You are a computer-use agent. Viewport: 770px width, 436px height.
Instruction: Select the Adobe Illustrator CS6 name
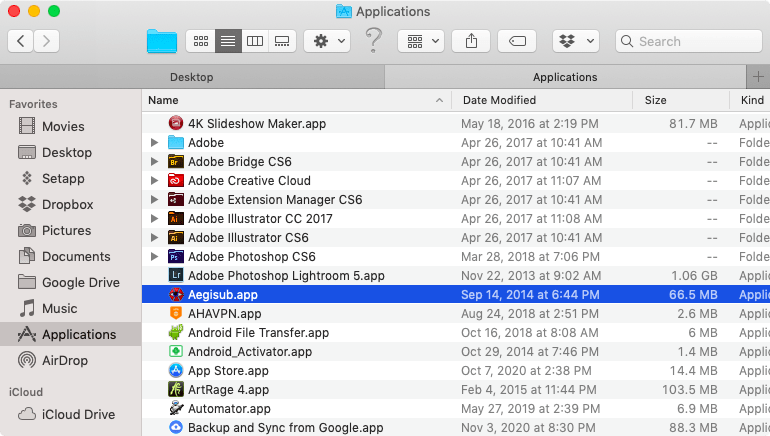pyautogui.click(x=248, y=238)
